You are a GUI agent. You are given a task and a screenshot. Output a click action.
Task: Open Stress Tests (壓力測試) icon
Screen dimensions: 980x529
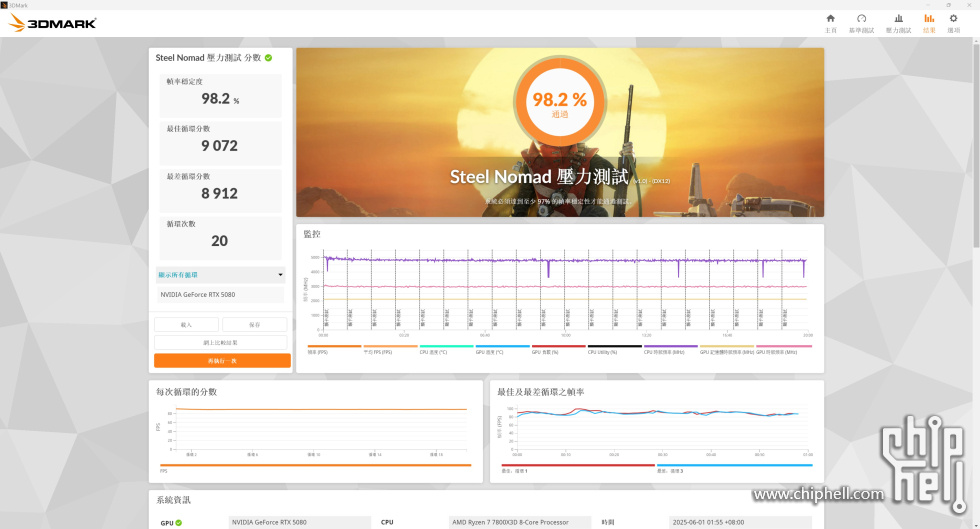[898, 19]
